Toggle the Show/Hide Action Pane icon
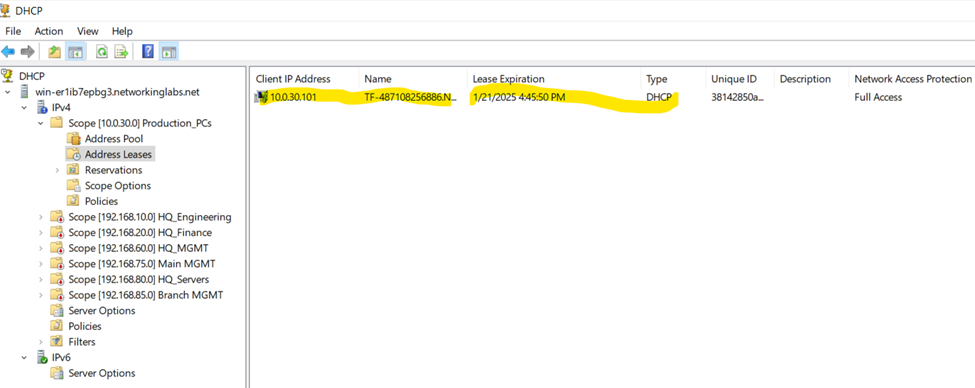Viewport: 975px width, 388px height. click(169, 52)
